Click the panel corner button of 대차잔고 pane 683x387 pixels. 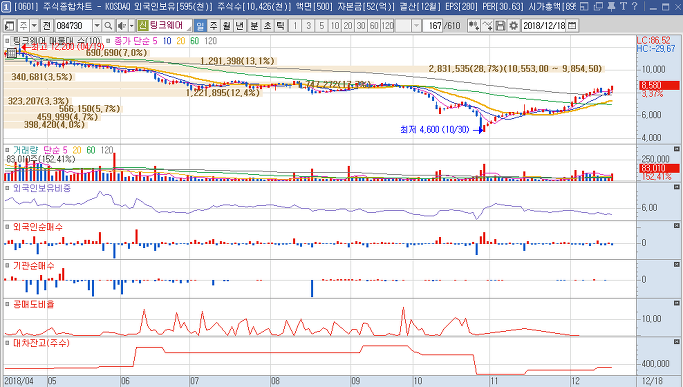click(676, 342)
